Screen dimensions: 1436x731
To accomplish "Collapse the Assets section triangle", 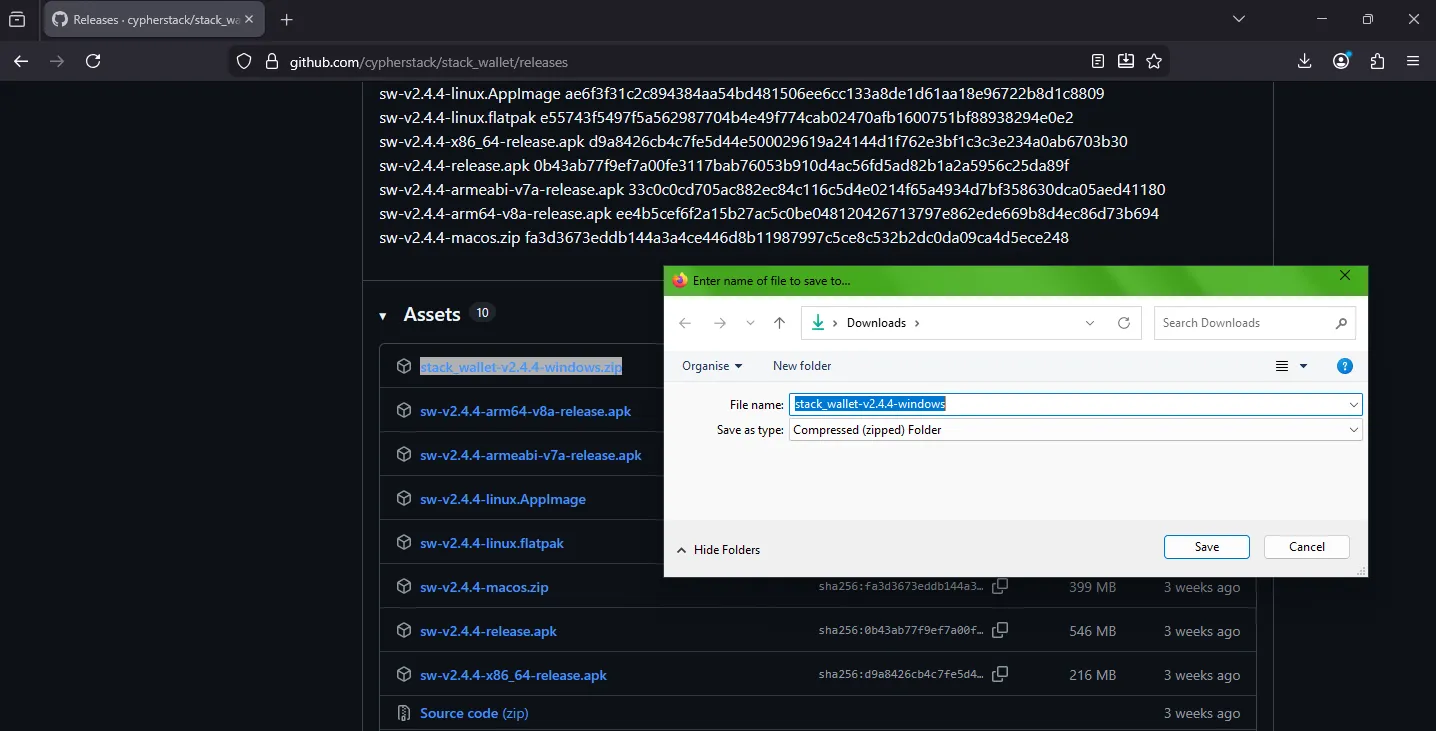I will pos(383,316).
